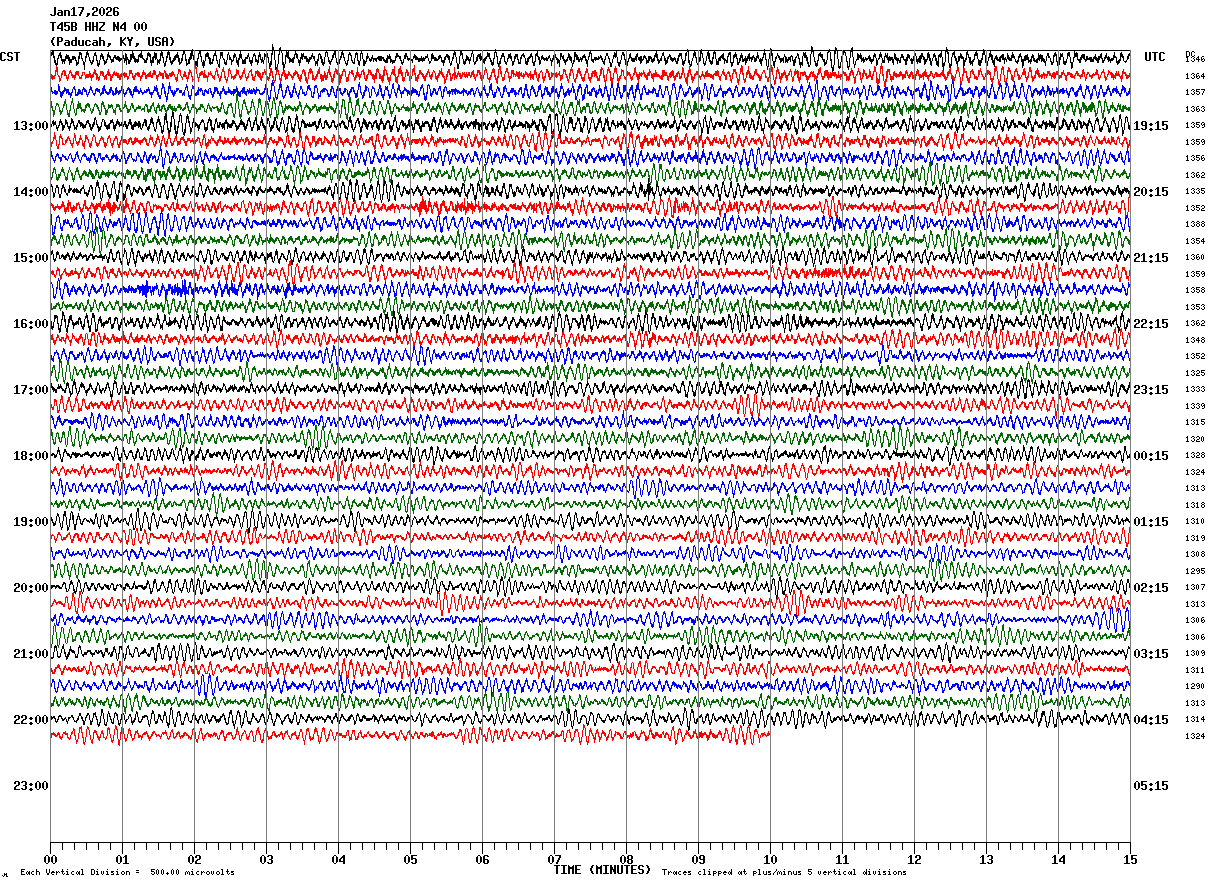This screenshot has width=1210, height=886.
Task: Click the DC value '1348'
Action: 1195,340
